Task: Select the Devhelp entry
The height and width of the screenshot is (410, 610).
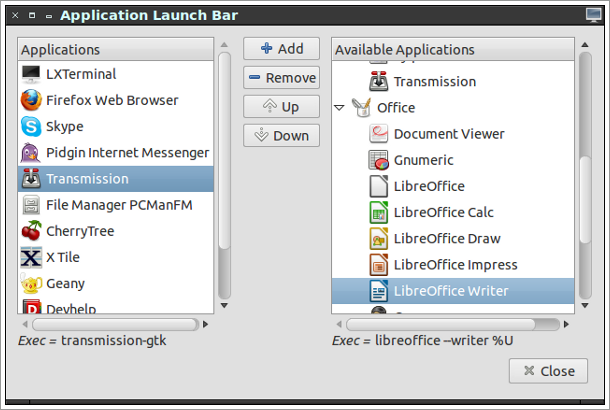Action: click(116, 305)
